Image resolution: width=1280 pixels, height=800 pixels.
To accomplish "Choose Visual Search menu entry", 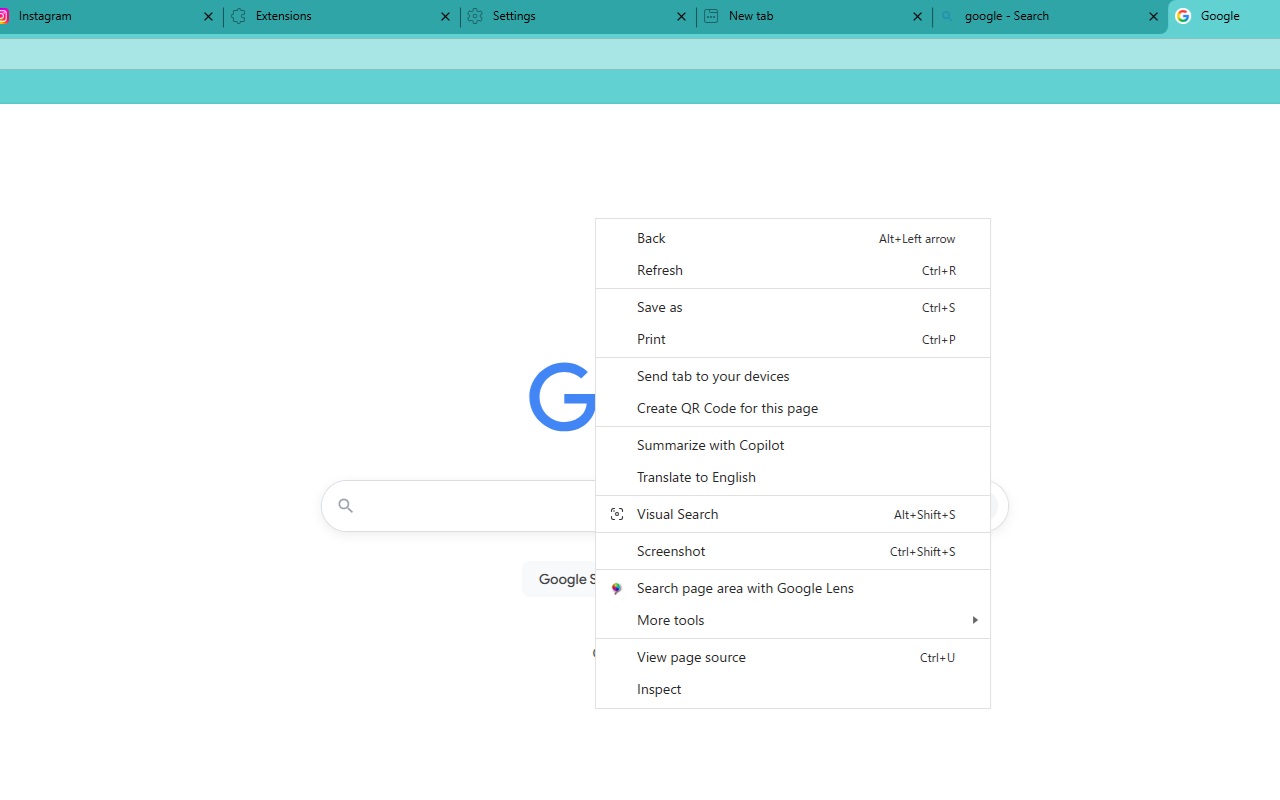I will [793, 514].
